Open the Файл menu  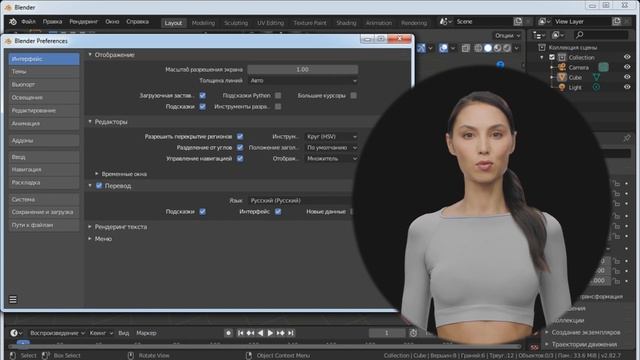pos(28,22)
